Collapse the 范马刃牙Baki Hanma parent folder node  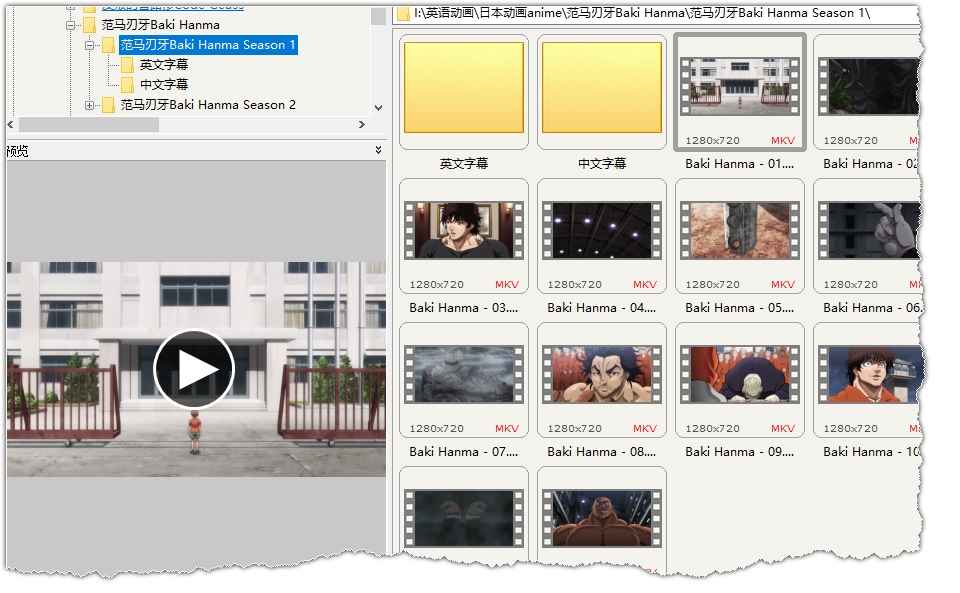coord(72,25)
